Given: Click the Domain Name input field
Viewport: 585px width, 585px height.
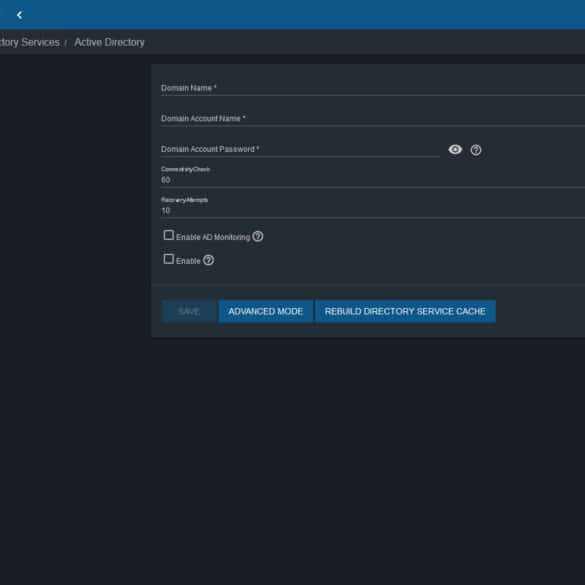Looking at the screenshot, I should tap(373, 88).
